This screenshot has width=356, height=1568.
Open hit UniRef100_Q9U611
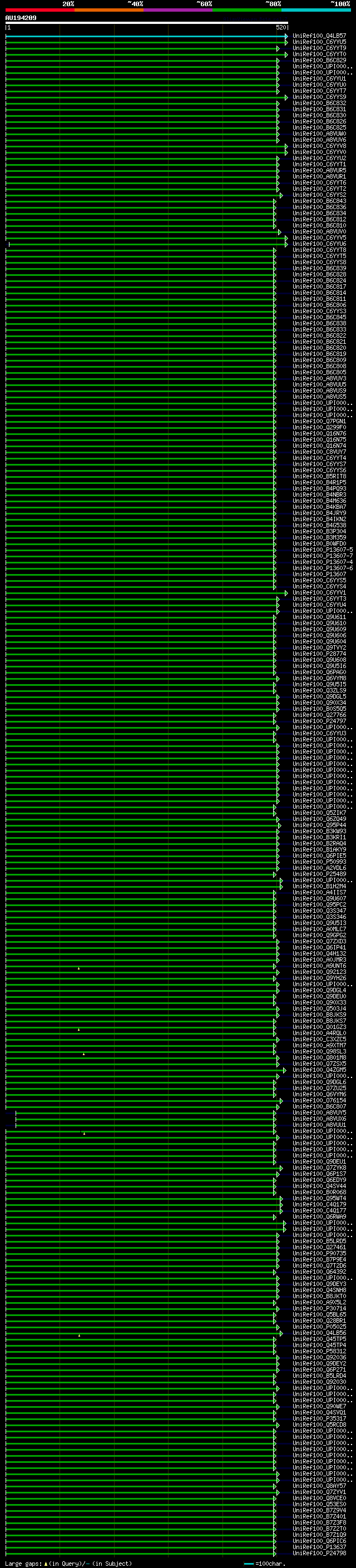[x=319, y=617]
